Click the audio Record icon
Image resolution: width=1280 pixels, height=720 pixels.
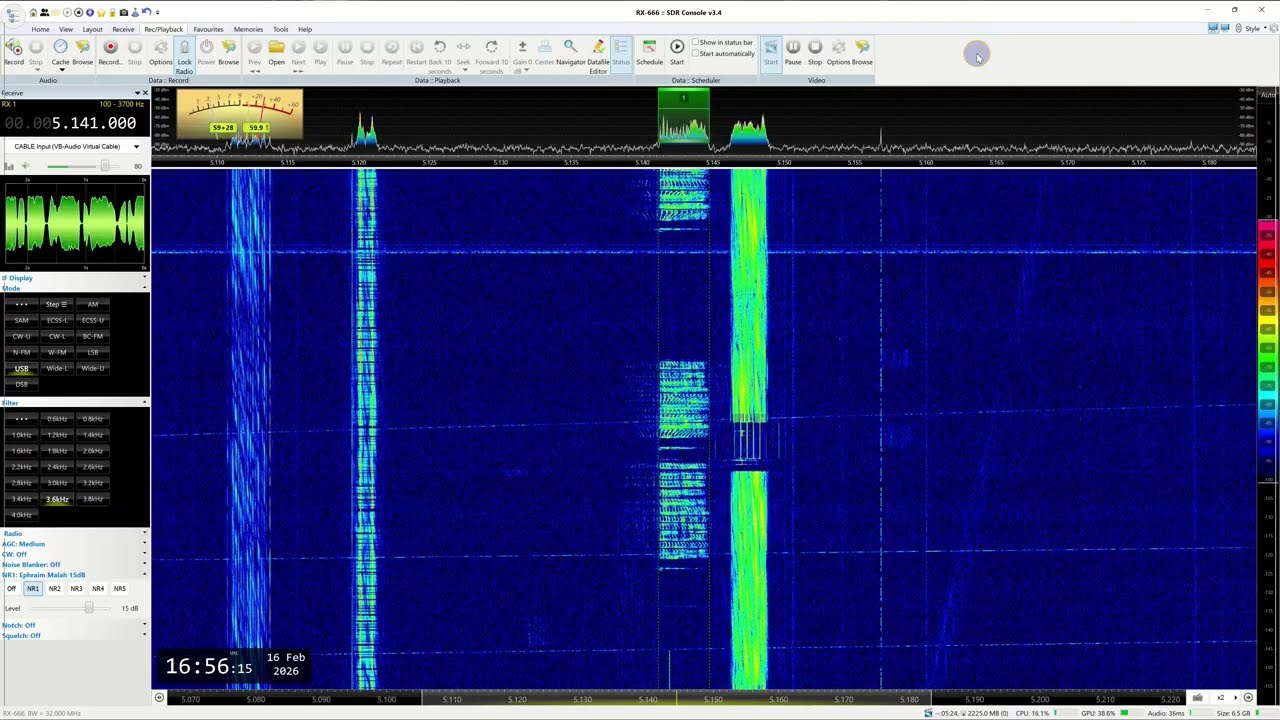pyautogui.click(x=14, y=52)
